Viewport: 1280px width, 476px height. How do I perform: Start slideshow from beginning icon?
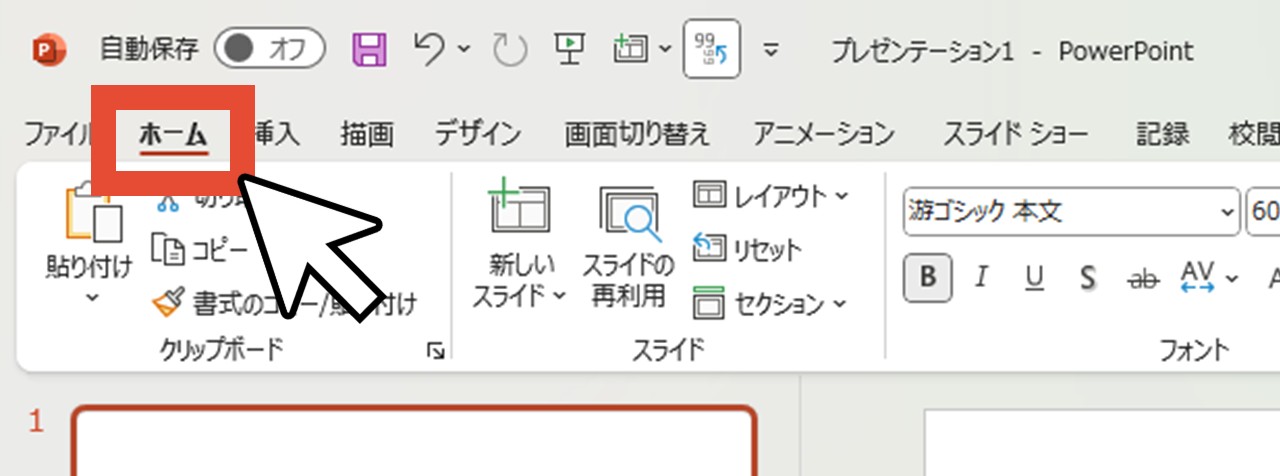tap(569, 48)
